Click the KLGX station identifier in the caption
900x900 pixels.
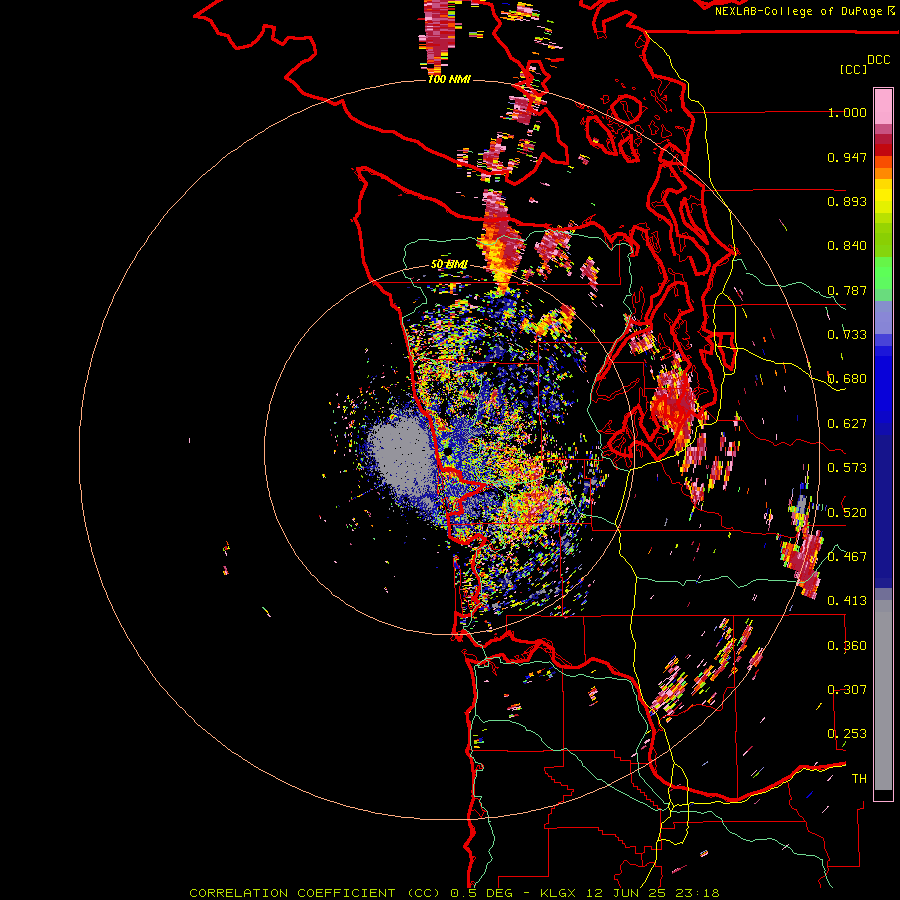[x=560, y=893]
